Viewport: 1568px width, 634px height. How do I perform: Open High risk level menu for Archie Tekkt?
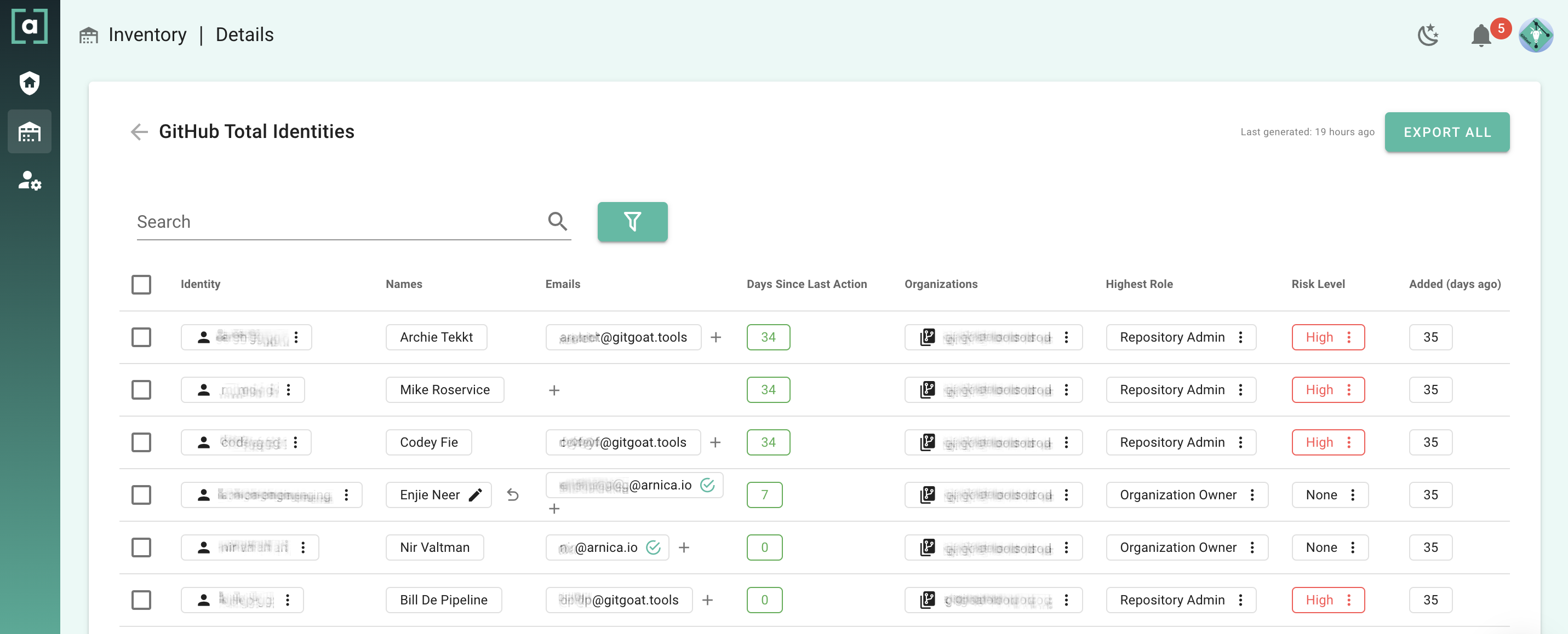1349,337
